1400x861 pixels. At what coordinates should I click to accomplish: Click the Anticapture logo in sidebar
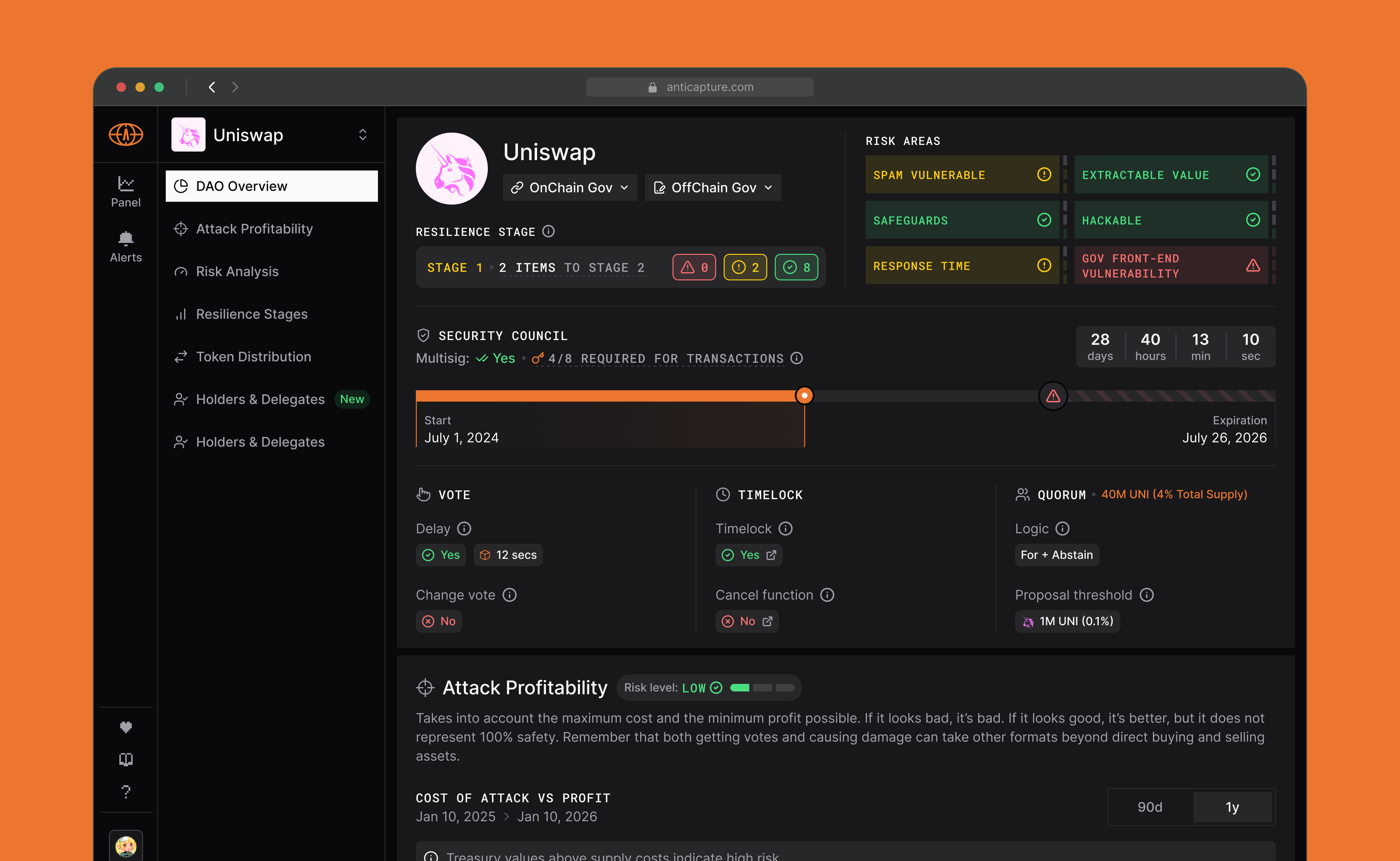pyautogui.click(x=126, y=135)
